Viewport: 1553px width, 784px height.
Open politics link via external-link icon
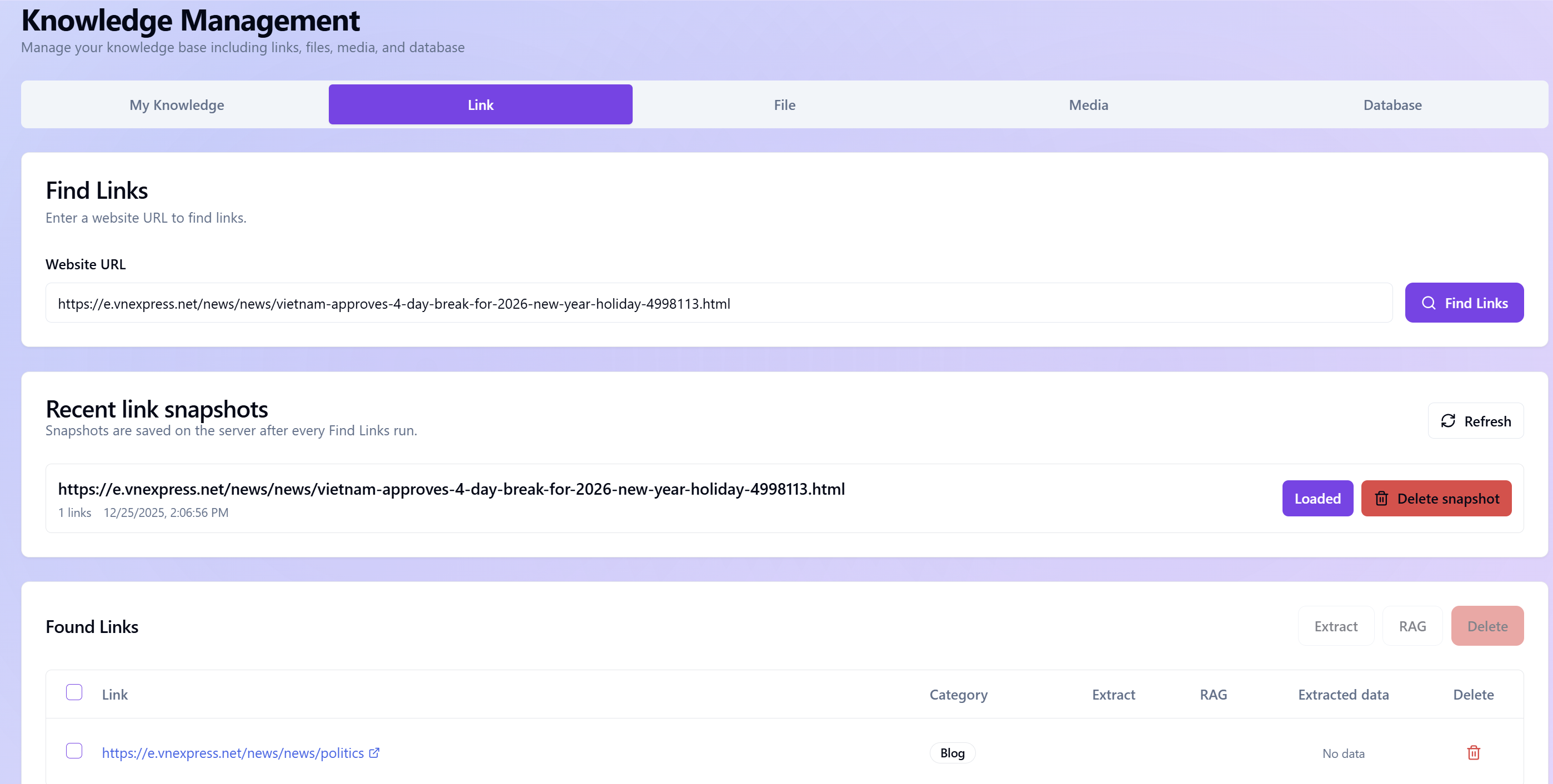(x=374, y=752)
